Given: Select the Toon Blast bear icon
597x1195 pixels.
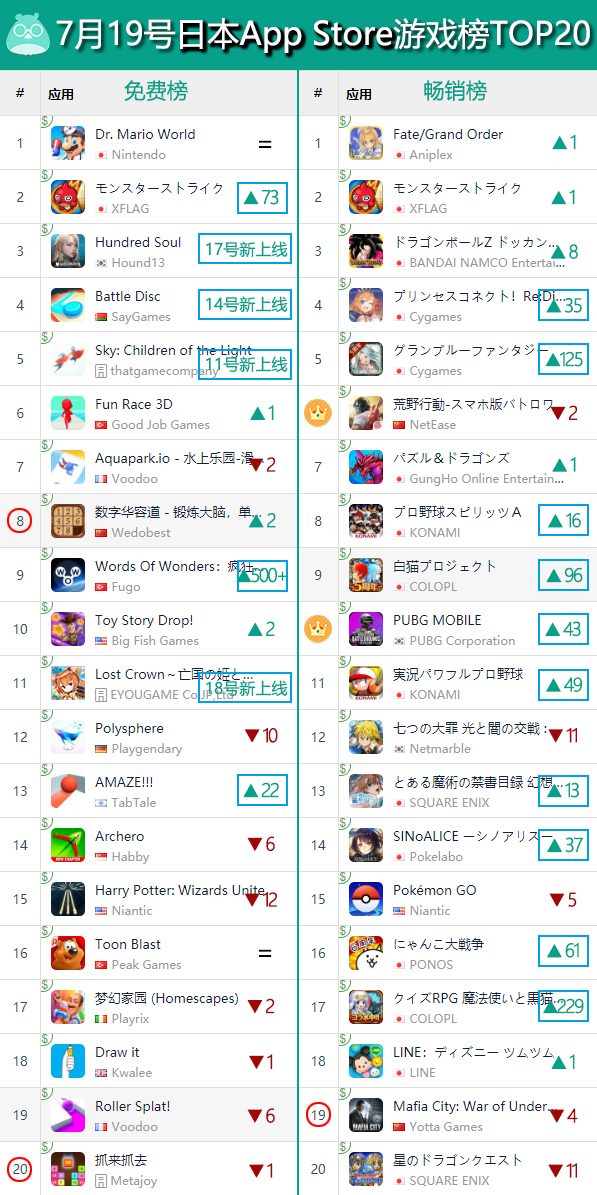Looking at the screenshot, I should click(68, 953).
